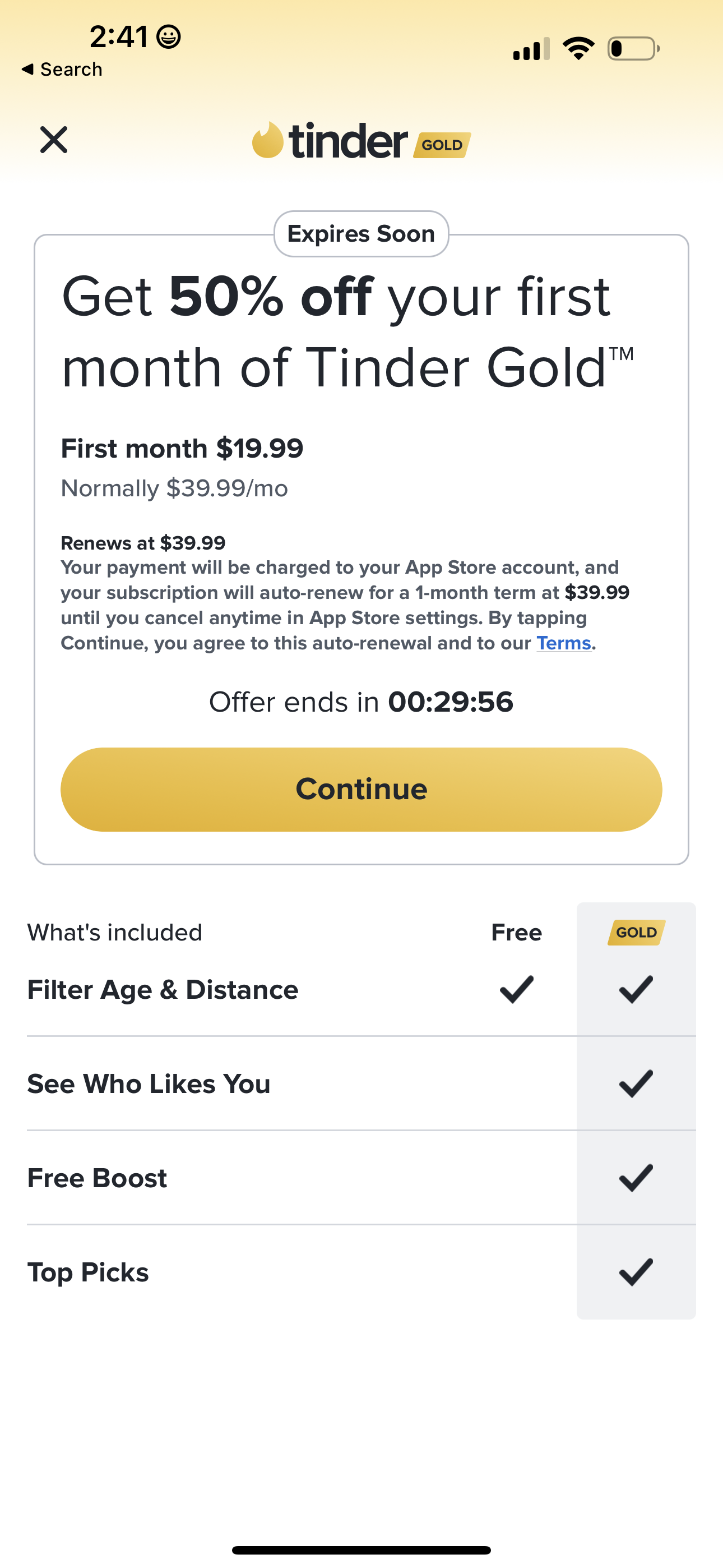This screenshot has height=1568, width=723.
Task: Select the Filter Age & Distance row
Action: point(163,990)
